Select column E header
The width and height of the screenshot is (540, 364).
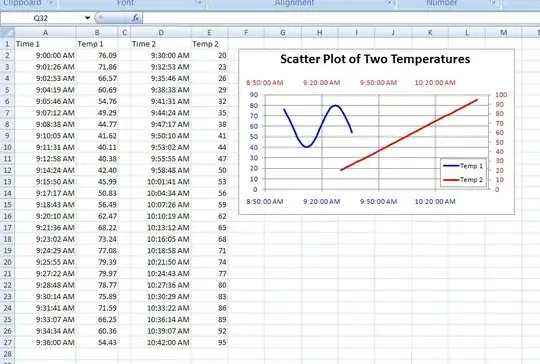209,33
